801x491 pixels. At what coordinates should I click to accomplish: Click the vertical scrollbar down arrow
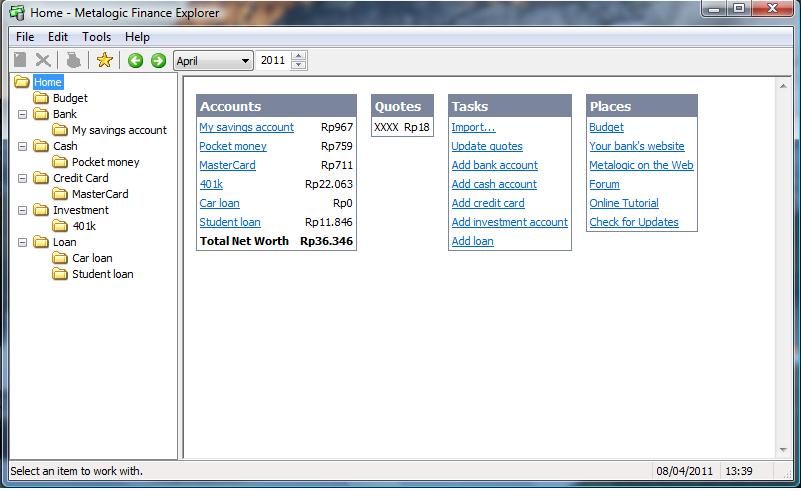pyautogui.click(x=783, y=452)
